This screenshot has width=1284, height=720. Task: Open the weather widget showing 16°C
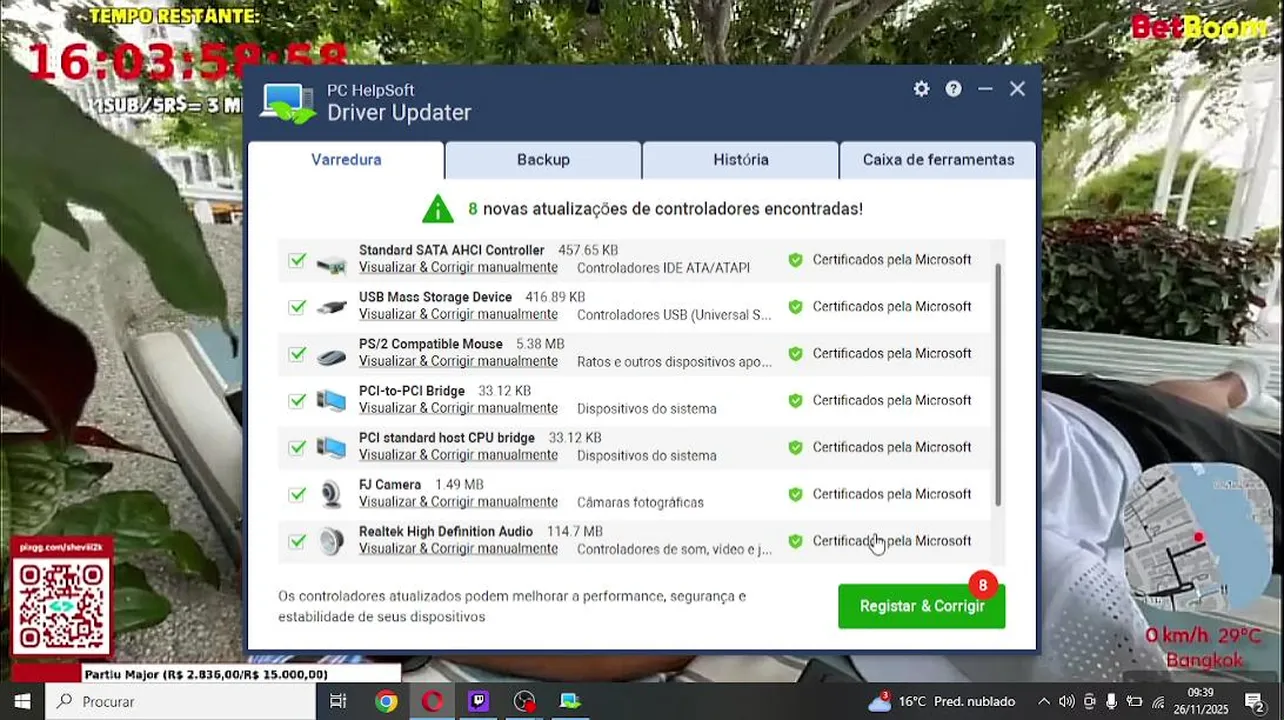click(x=941, y=701)
